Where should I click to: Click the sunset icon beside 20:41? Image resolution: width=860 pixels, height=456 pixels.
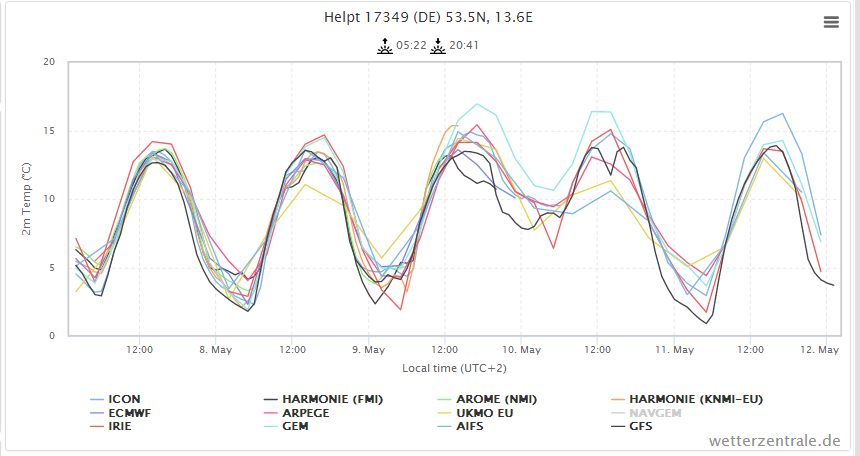[438, 46]
